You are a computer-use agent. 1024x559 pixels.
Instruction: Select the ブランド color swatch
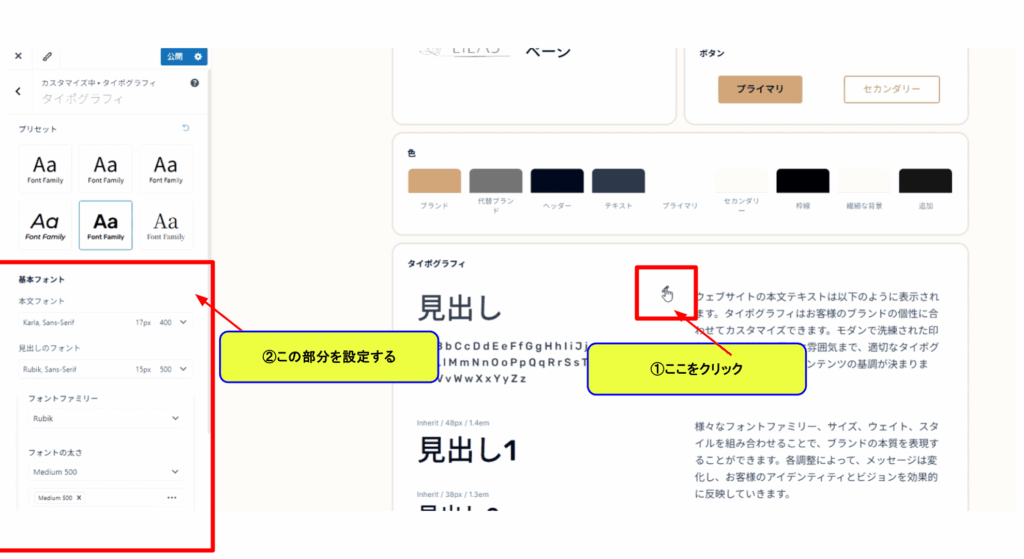pos(434,181)
